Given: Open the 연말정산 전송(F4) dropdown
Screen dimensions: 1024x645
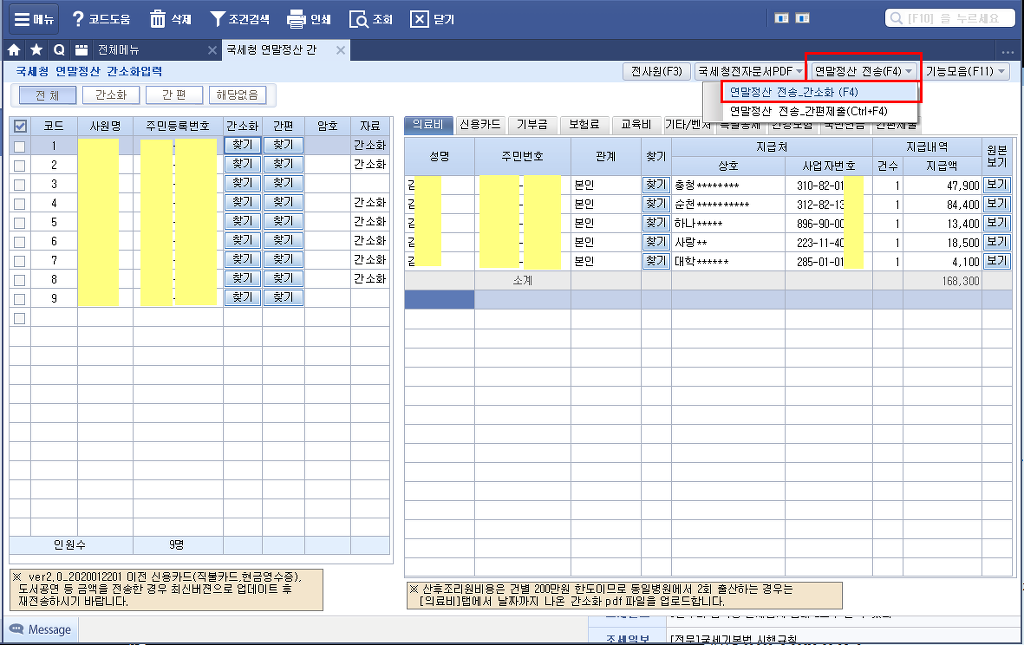Looking at the screenshot, I should tap(863, 72).
